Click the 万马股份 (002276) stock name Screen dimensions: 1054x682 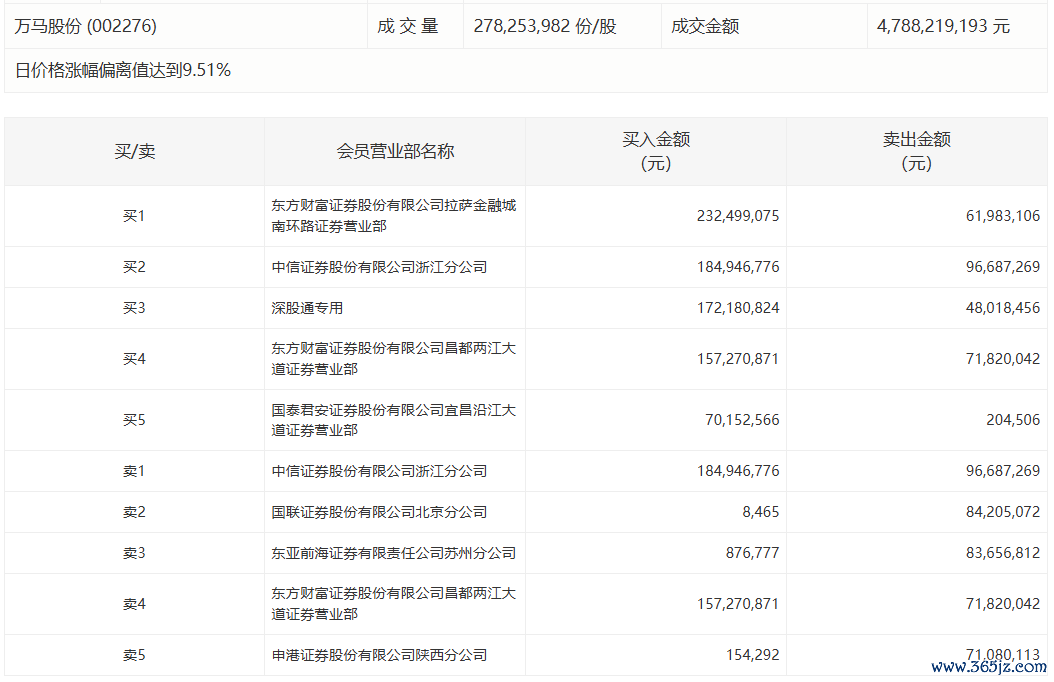coord(86,26)
